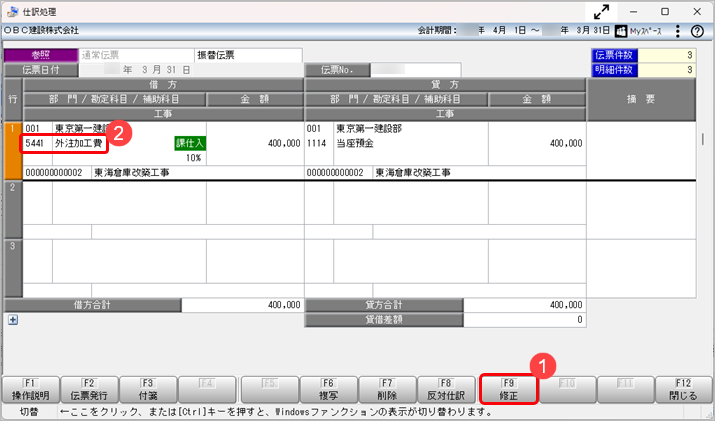The image size is (715, 421).
Task: Click F7 削除 function button
Action: pyautogui.click(x=387, y=390)
